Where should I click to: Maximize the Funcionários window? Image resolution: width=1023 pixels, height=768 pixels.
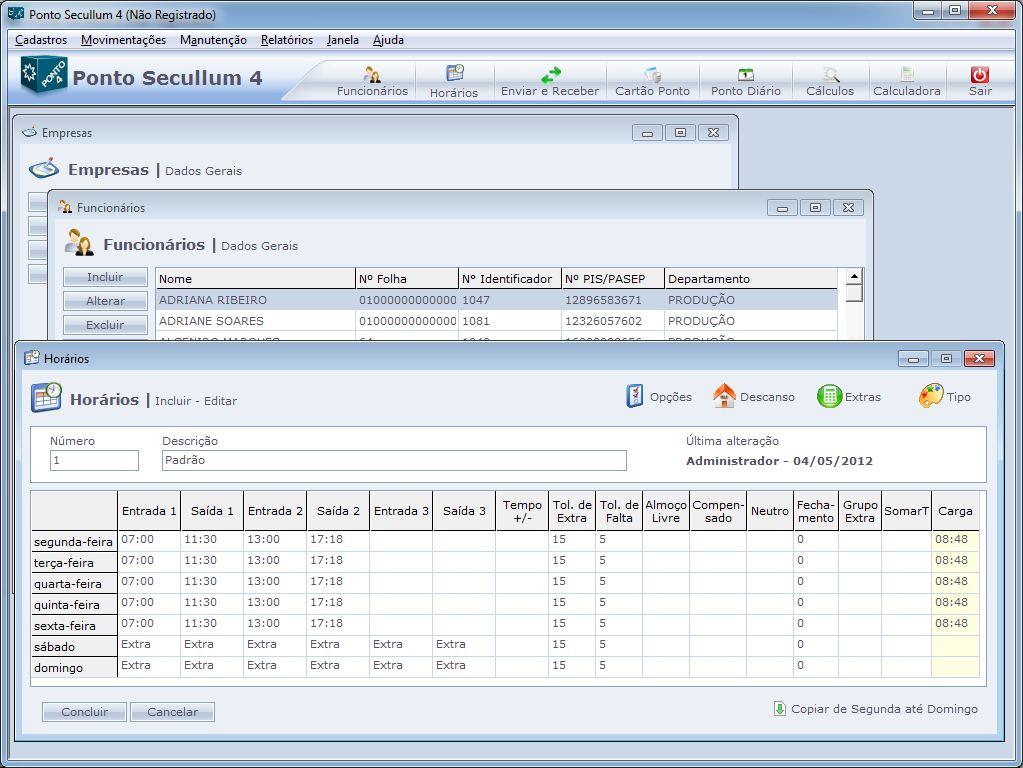point(816,207)
